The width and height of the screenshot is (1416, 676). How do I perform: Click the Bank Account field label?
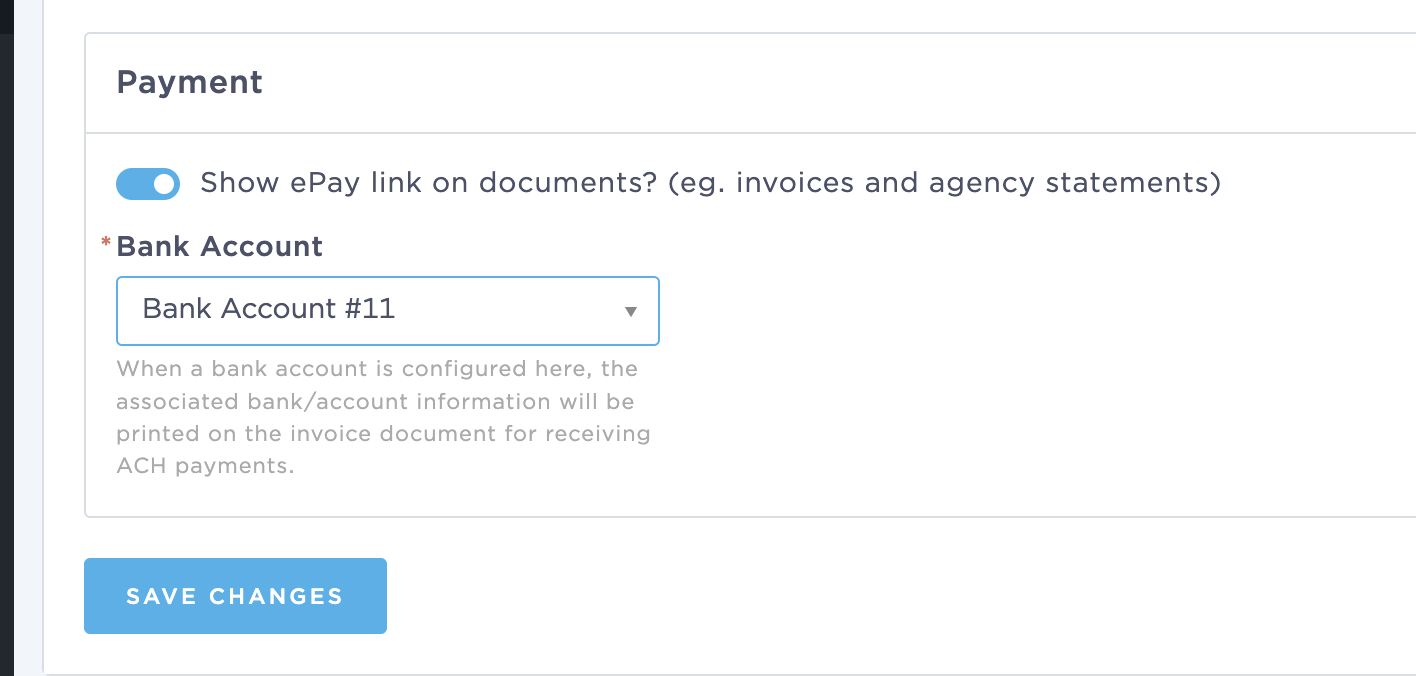(x=220, y=247)
